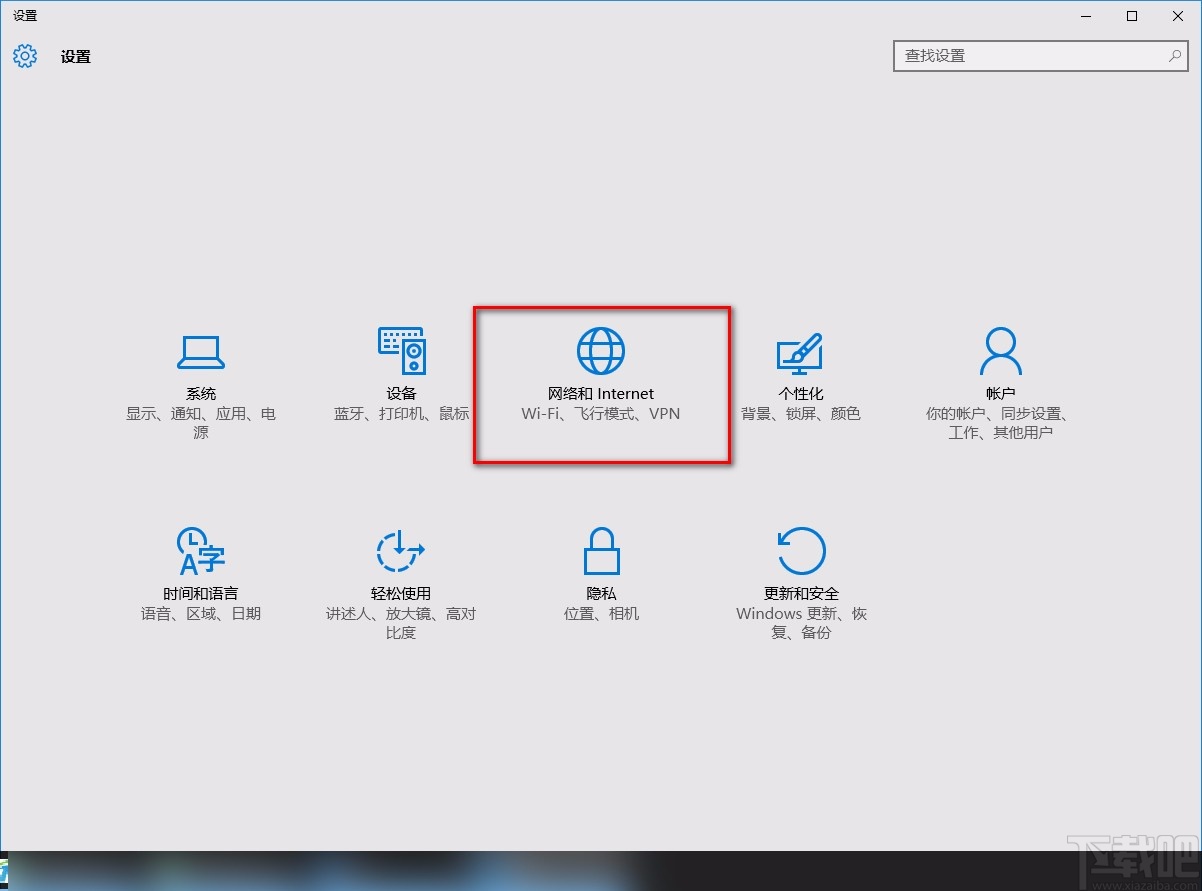
Task: Click the 隐私 (Privacy) lock icon
Action: click(x=601, y=549)
